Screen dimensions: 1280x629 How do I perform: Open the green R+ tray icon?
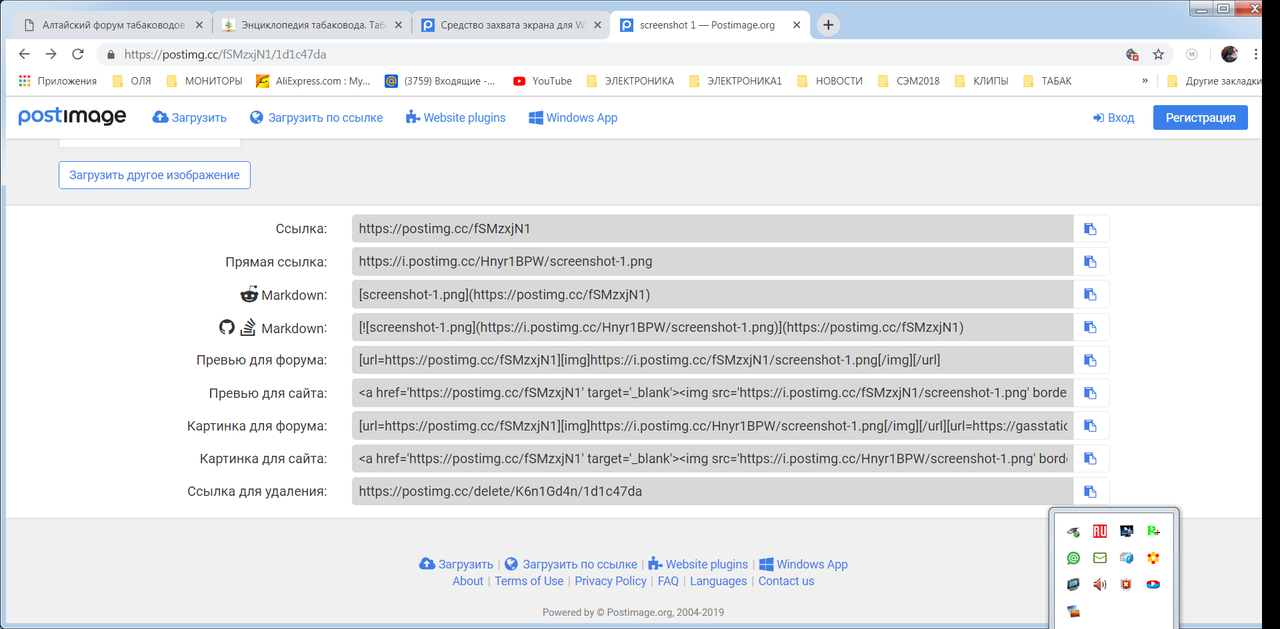(x=1153, y=532)
